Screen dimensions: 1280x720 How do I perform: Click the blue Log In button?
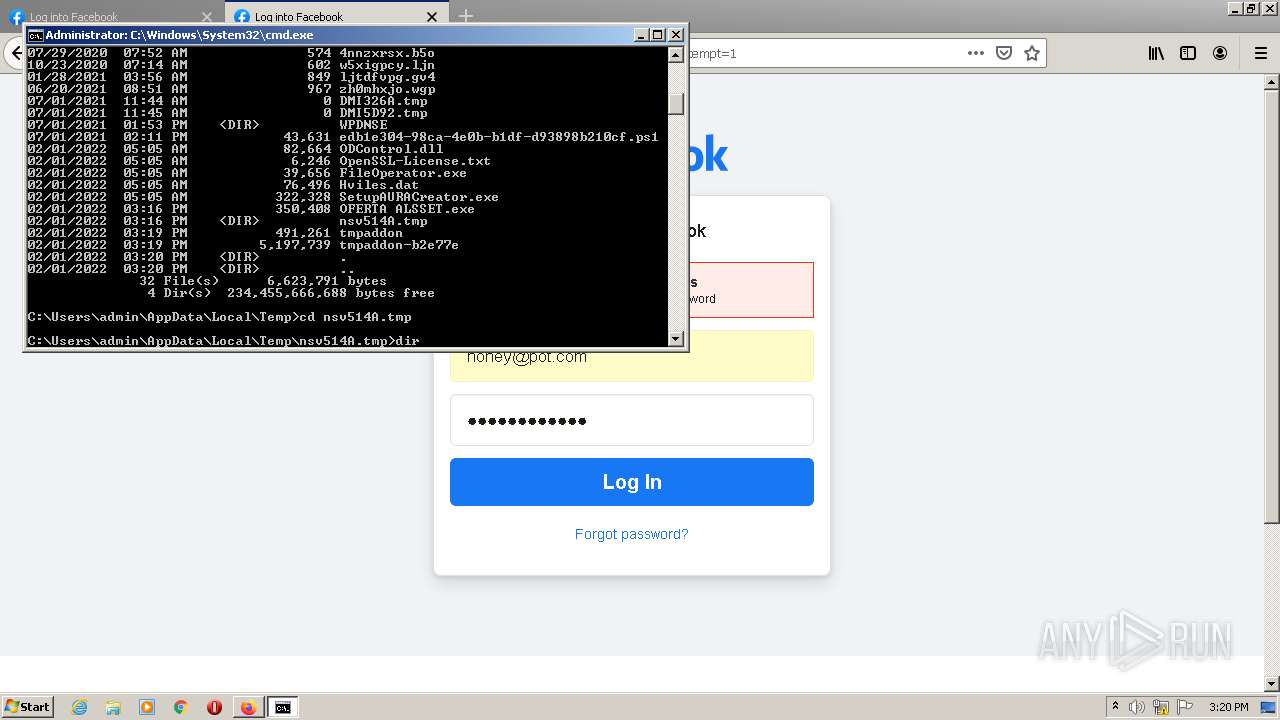[632, 482]
